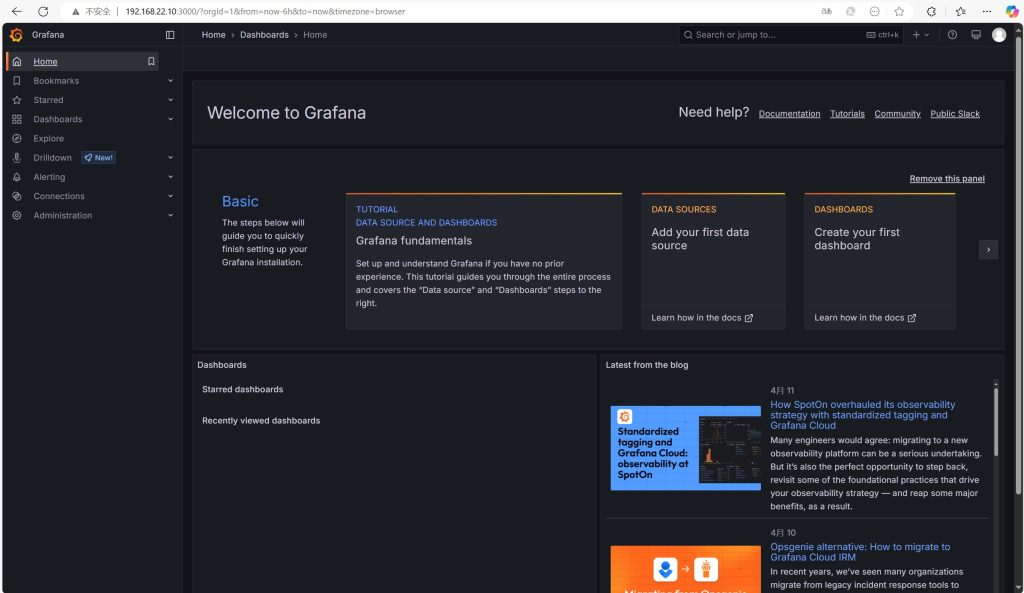1024x593 pixels.
Task: Open the help question-mark icon
Action: [952, 35]
